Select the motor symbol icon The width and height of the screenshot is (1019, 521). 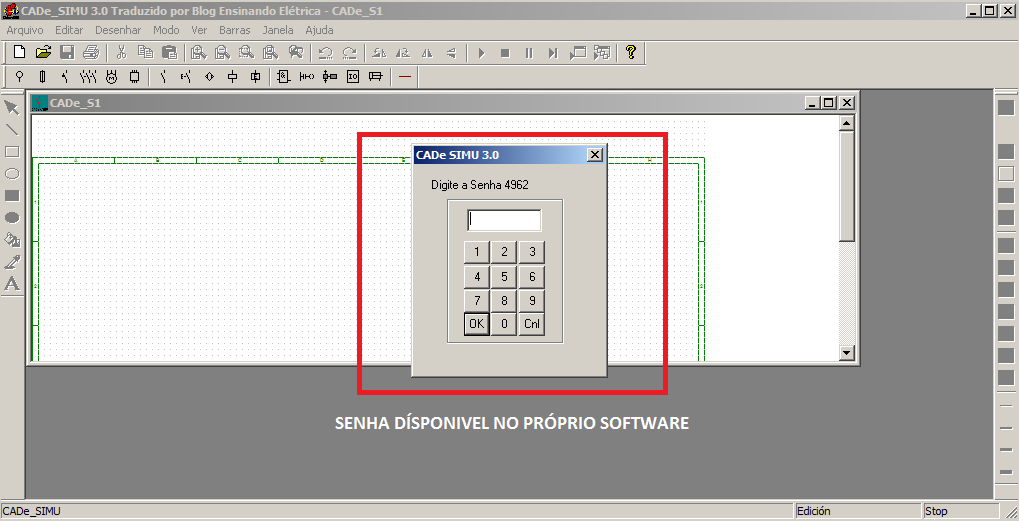pos(112,77)
